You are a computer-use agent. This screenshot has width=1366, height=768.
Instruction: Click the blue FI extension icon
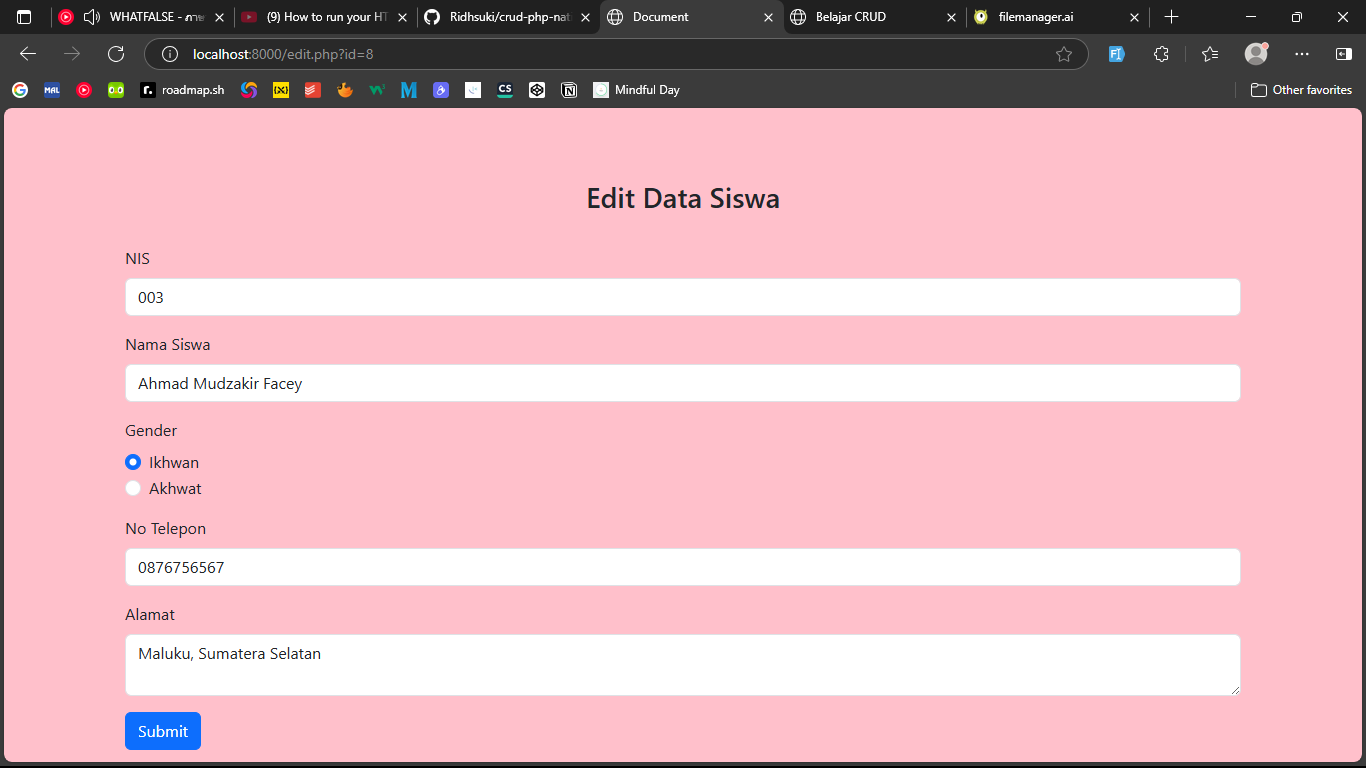point(1116,54)
